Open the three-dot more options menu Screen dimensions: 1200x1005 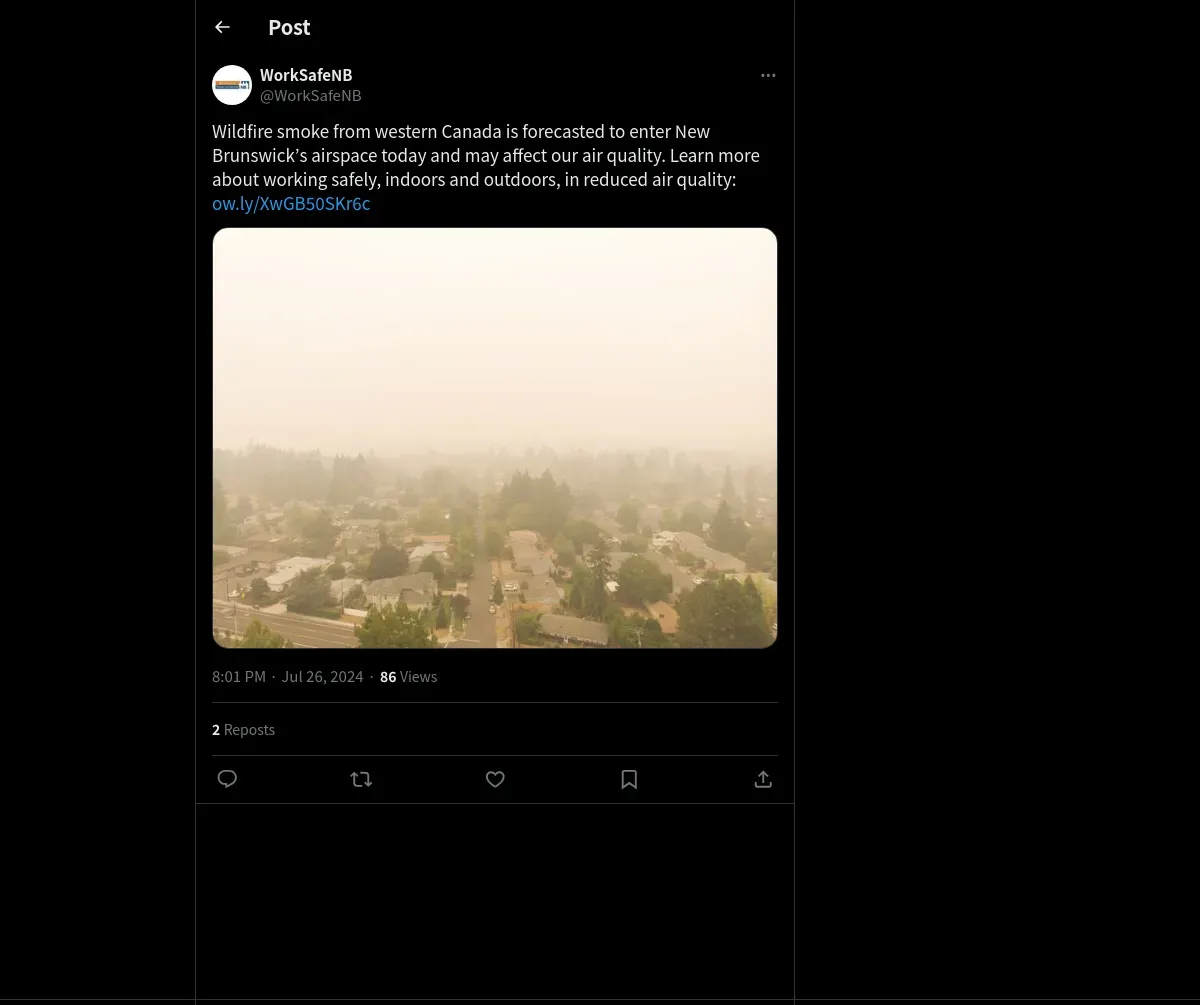point(768,75)
